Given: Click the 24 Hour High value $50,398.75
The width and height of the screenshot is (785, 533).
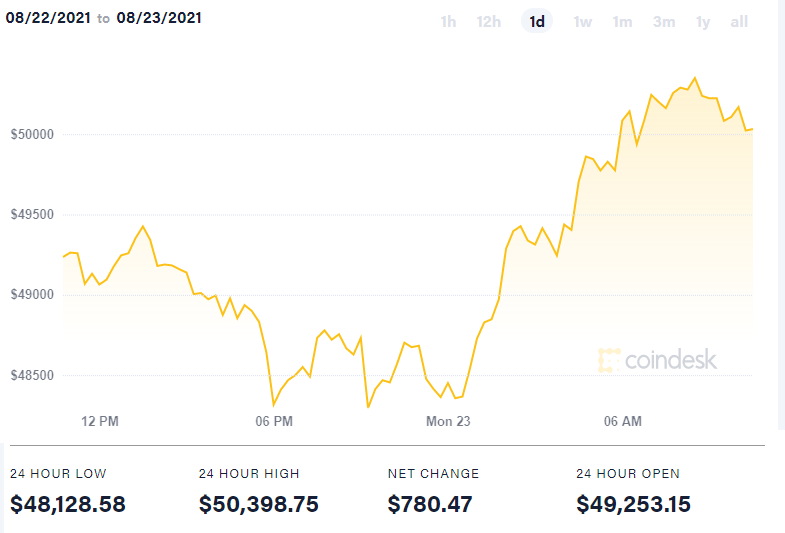Looking at the screenshot, I should pos(259,504).
